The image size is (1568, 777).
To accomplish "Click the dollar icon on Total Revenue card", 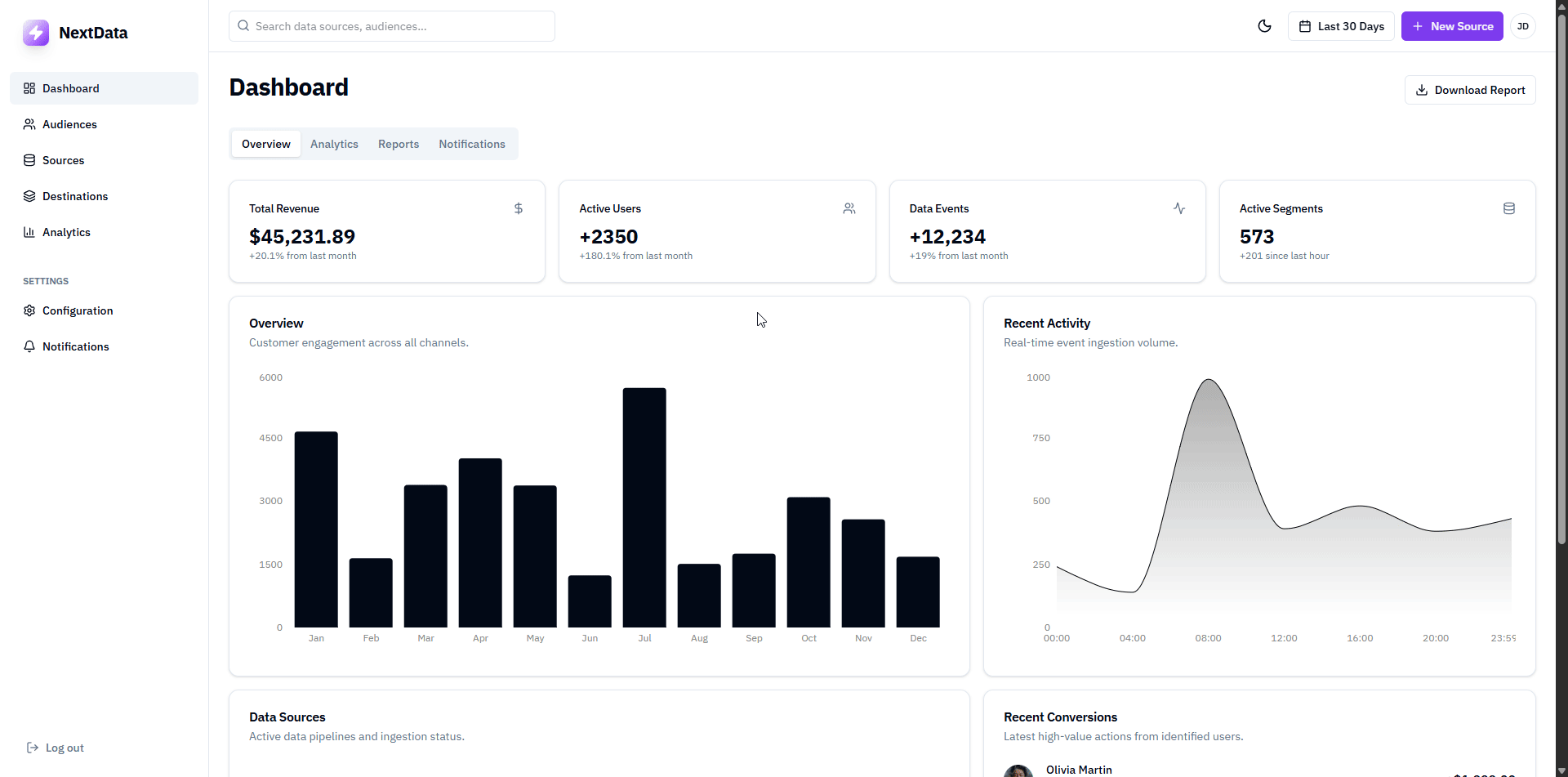I will [x=518, y=208].
